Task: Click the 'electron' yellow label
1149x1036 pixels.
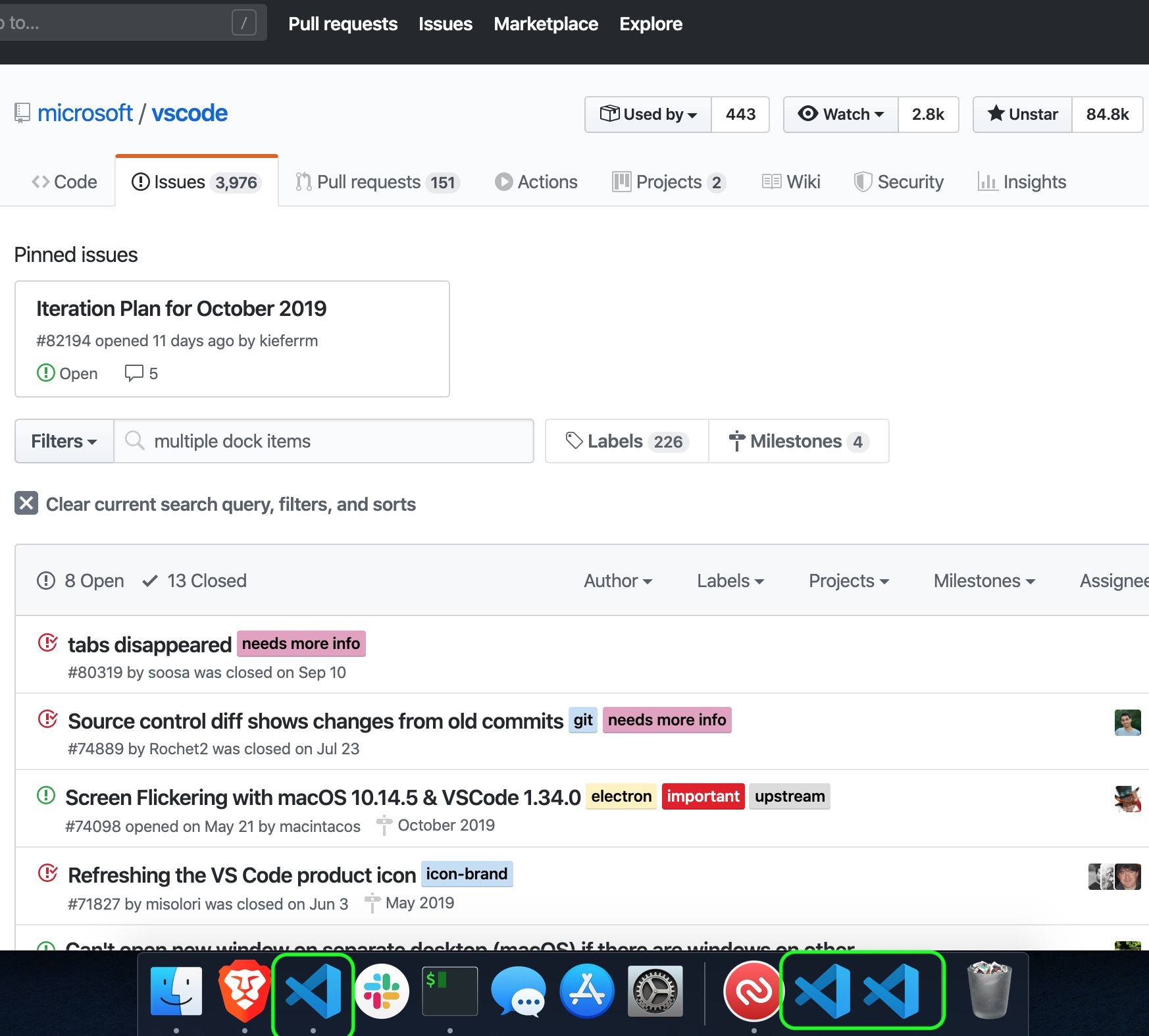Action: [x=621, y=796]
